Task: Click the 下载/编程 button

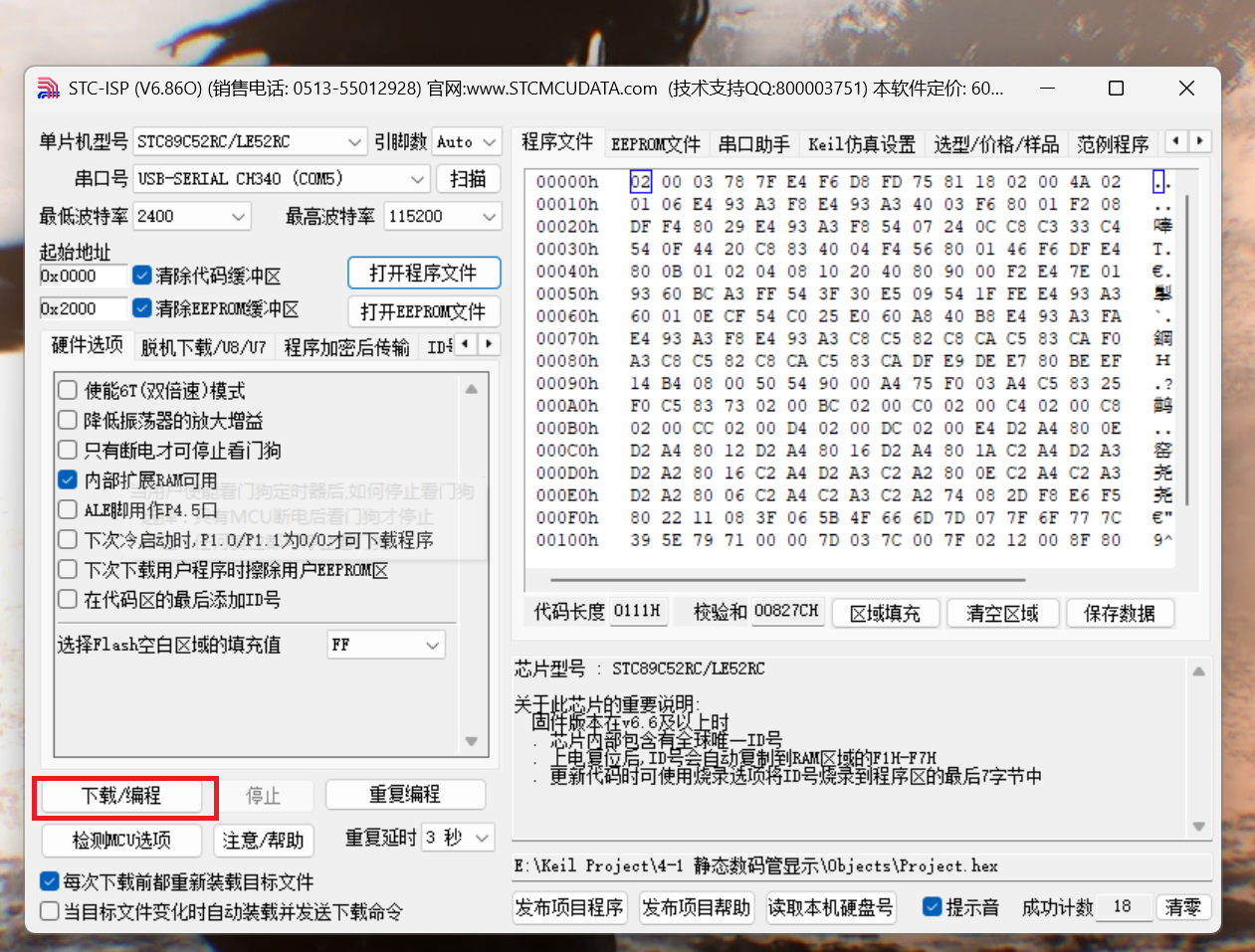Action: coord(121,796)
